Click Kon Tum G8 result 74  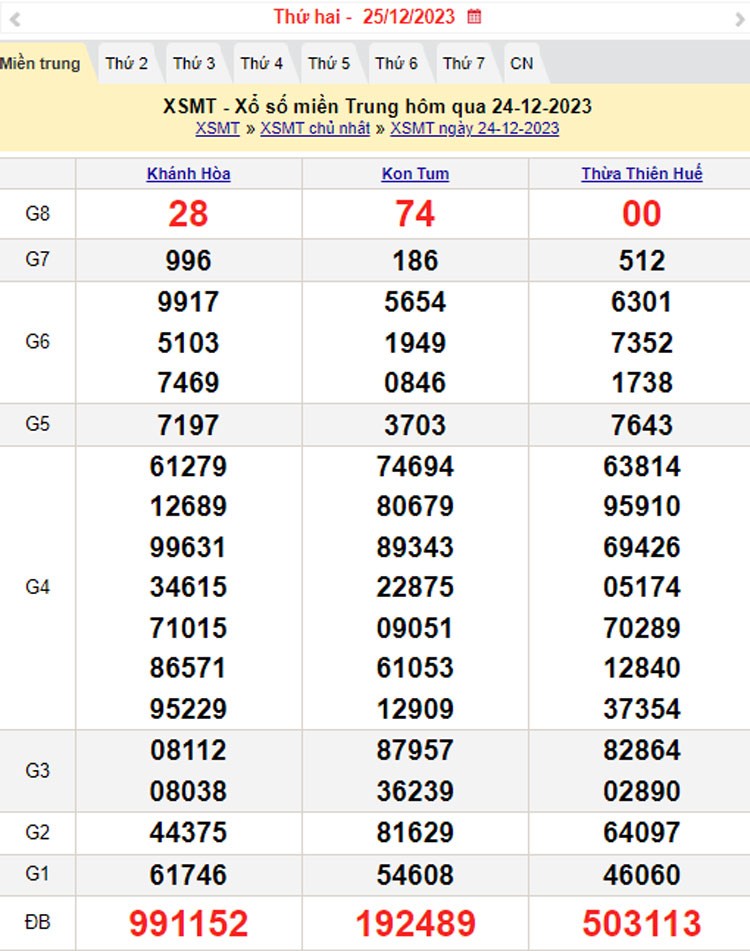415,214
